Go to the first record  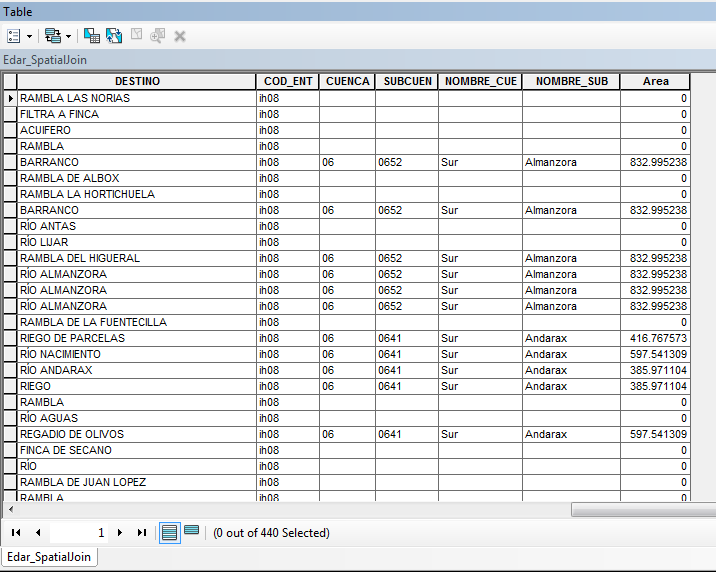[16, 533]
